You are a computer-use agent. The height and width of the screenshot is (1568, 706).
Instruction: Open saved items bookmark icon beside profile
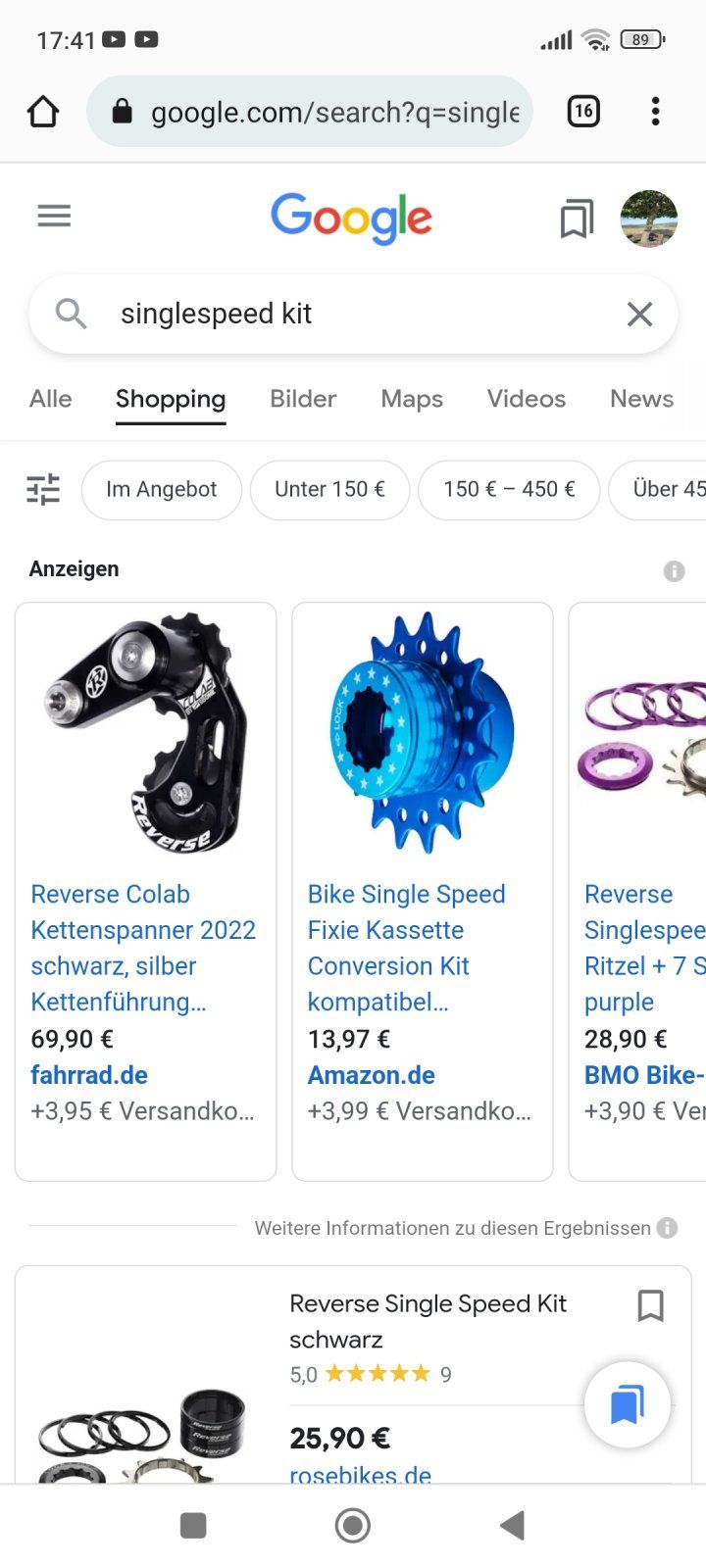[x=577, y=219]
